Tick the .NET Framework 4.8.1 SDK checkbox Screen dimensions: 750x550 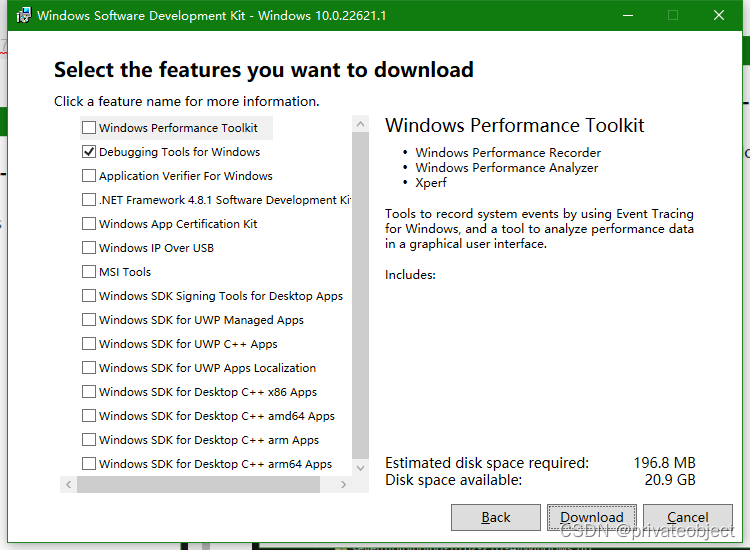click(89, 199)
